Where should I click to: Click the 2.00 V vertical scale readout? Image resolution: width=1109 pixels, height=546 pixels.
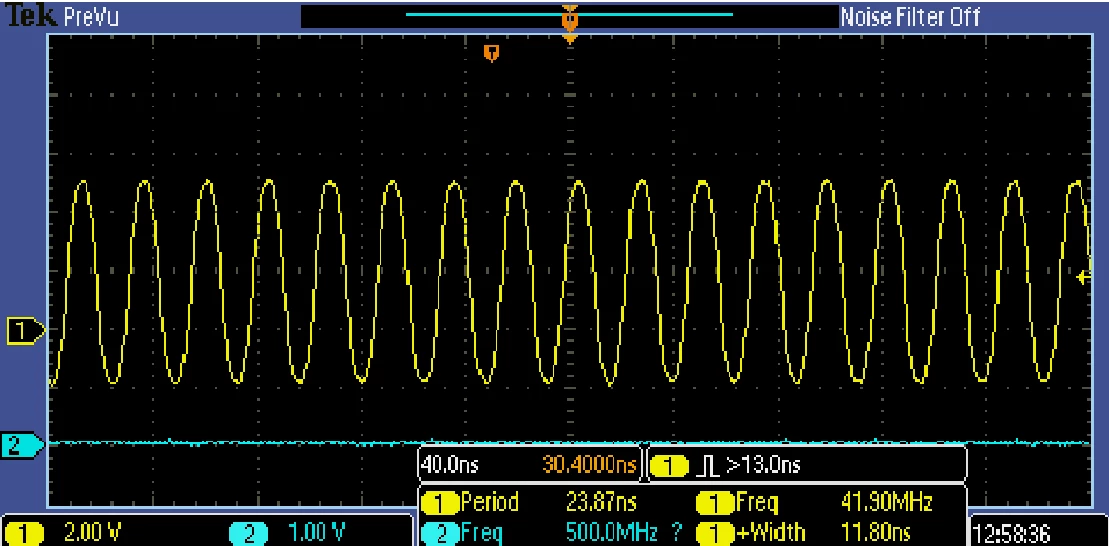point(91,532)
